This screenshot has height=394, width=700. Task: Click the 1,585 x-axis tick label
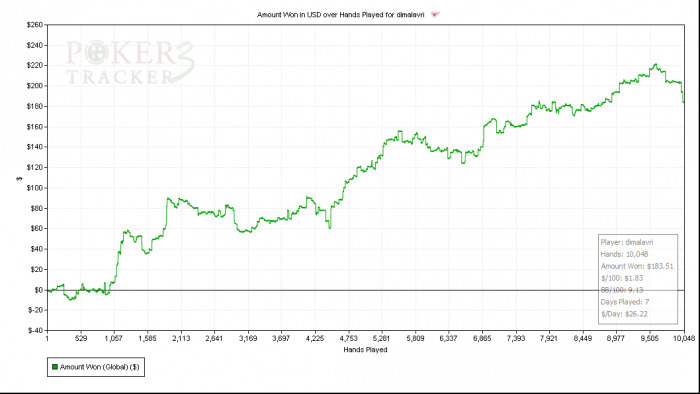tap(147, 338)
